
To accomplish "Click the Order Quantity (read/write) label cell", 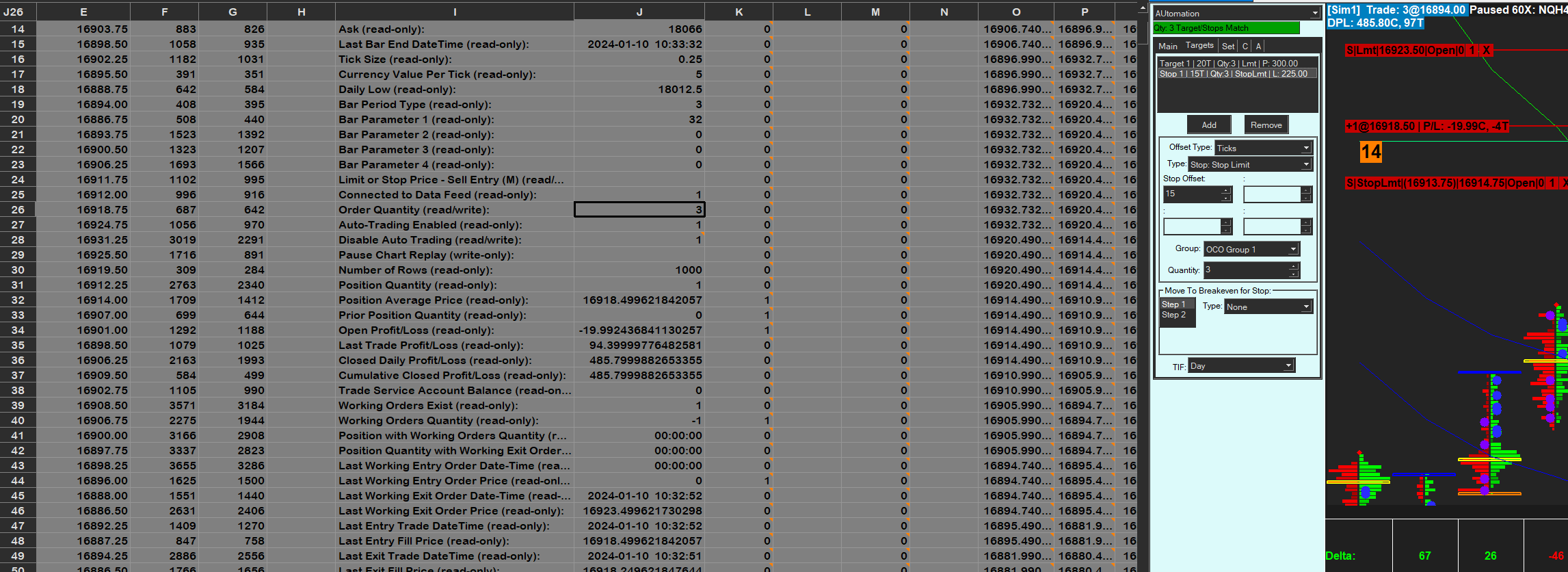I will coord(455,210).
